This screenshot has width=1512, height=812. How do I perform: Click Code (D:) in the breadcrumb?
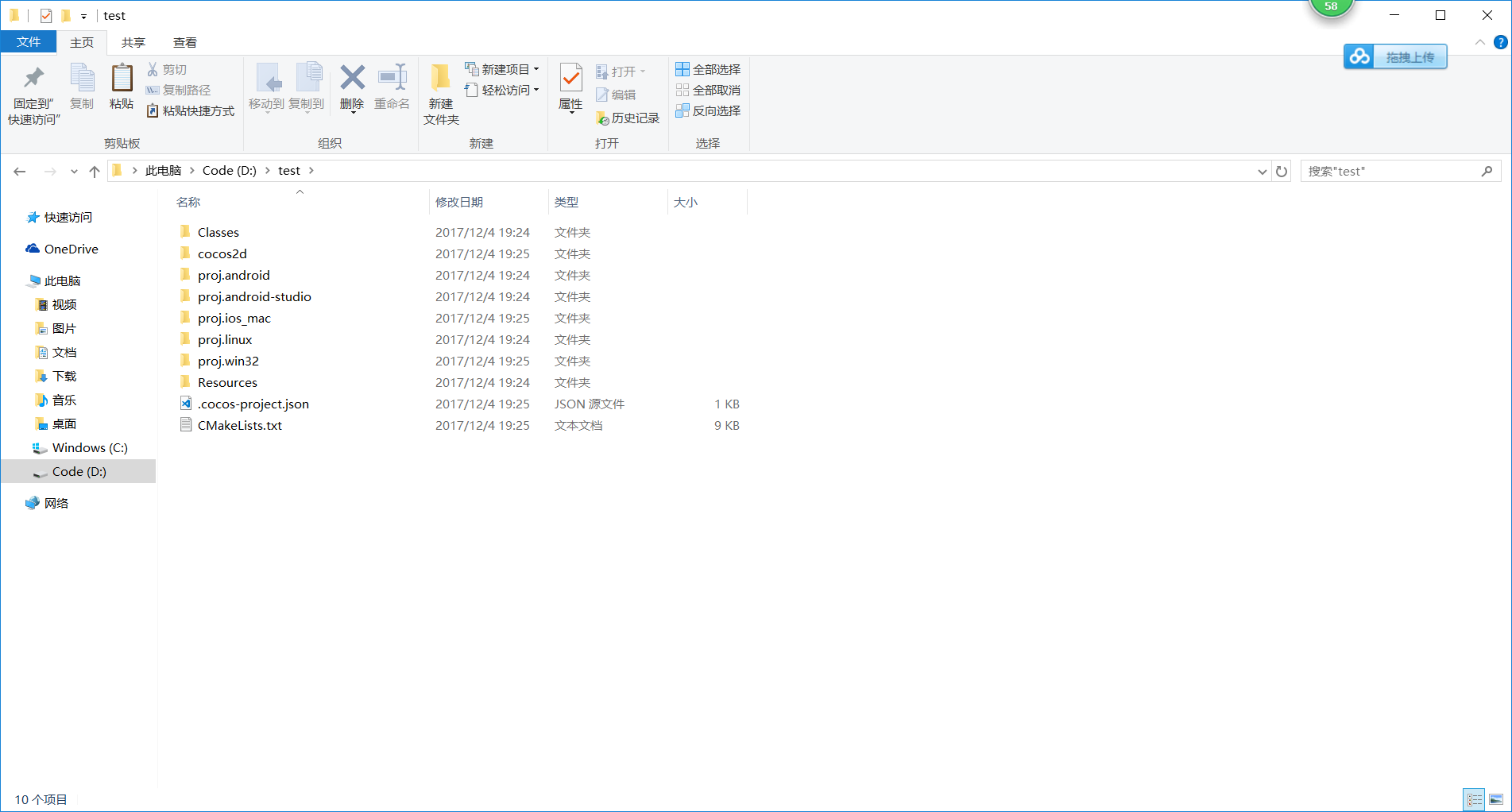230,171
